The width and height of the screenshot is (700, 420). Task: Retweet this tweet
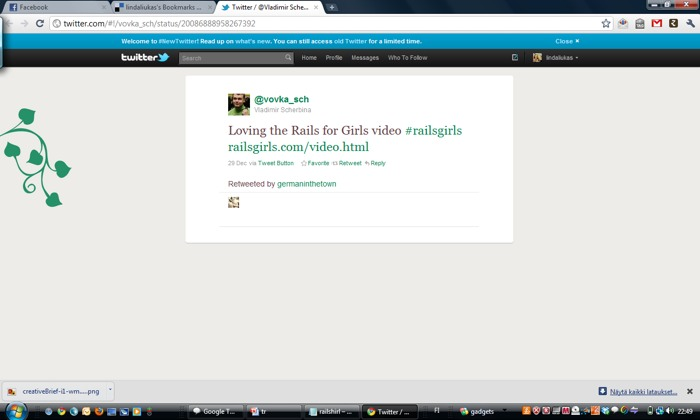pos(347,163)
